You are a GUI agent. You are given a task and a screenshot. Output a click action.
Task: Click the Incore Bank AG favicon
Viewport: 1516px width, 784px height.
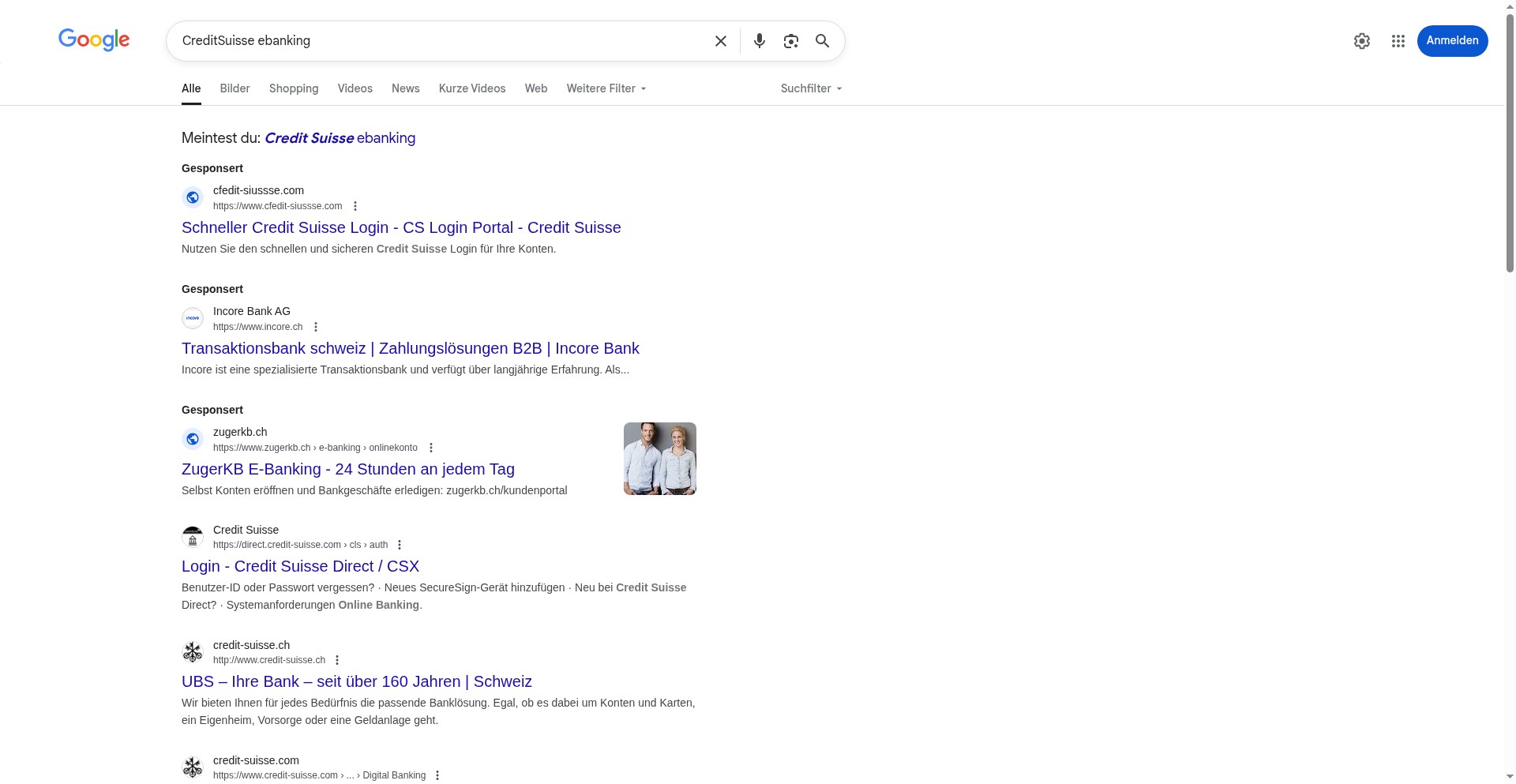193,318
